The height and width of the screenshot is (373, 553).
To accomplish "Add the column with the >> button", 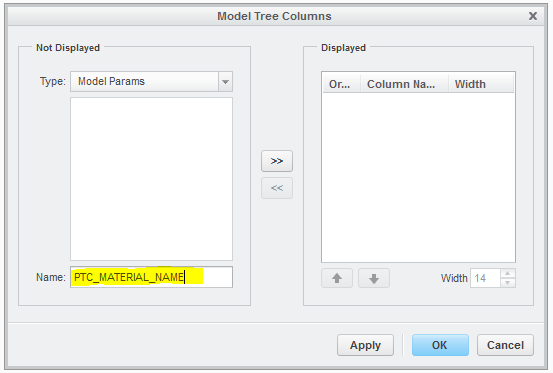I will point(277,161).
